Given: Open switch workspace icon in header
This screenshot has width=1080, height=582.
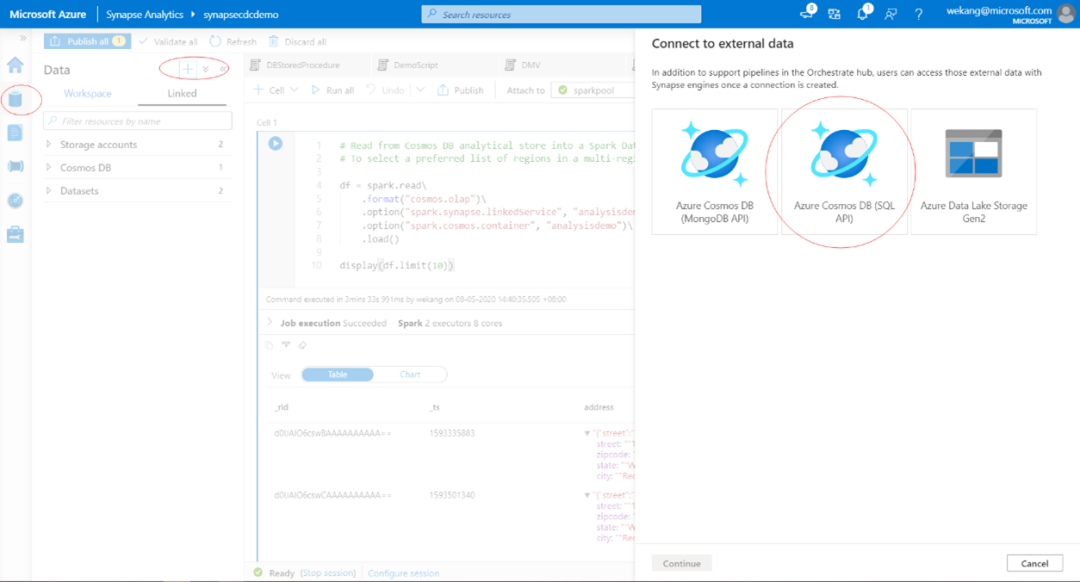Looking at the screenshot, I should pyautogui.click(x=834, y=14).
